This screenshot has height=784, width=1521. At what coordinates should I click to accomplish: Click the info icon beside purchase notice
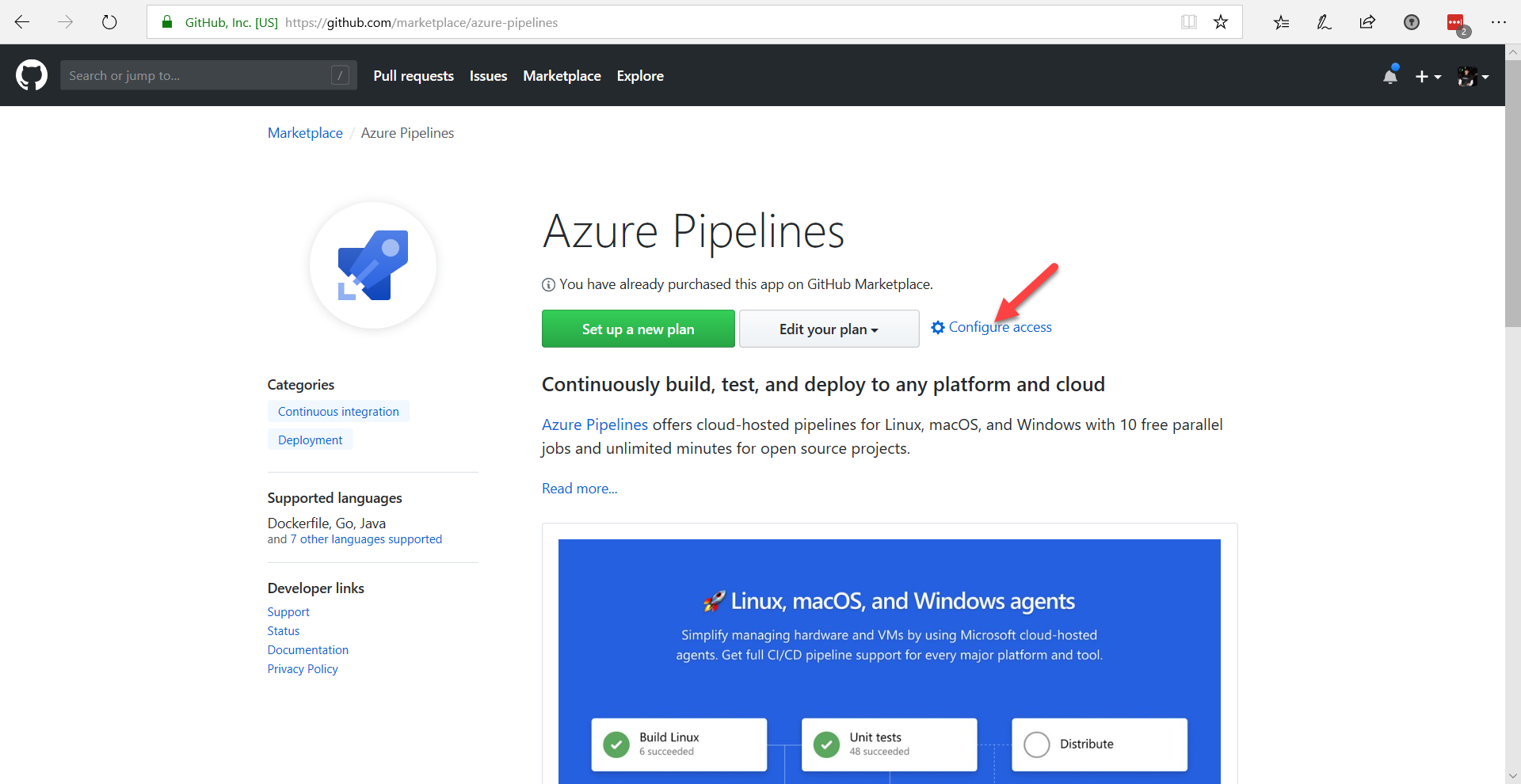pyautogui.click(x=548, y=284)
